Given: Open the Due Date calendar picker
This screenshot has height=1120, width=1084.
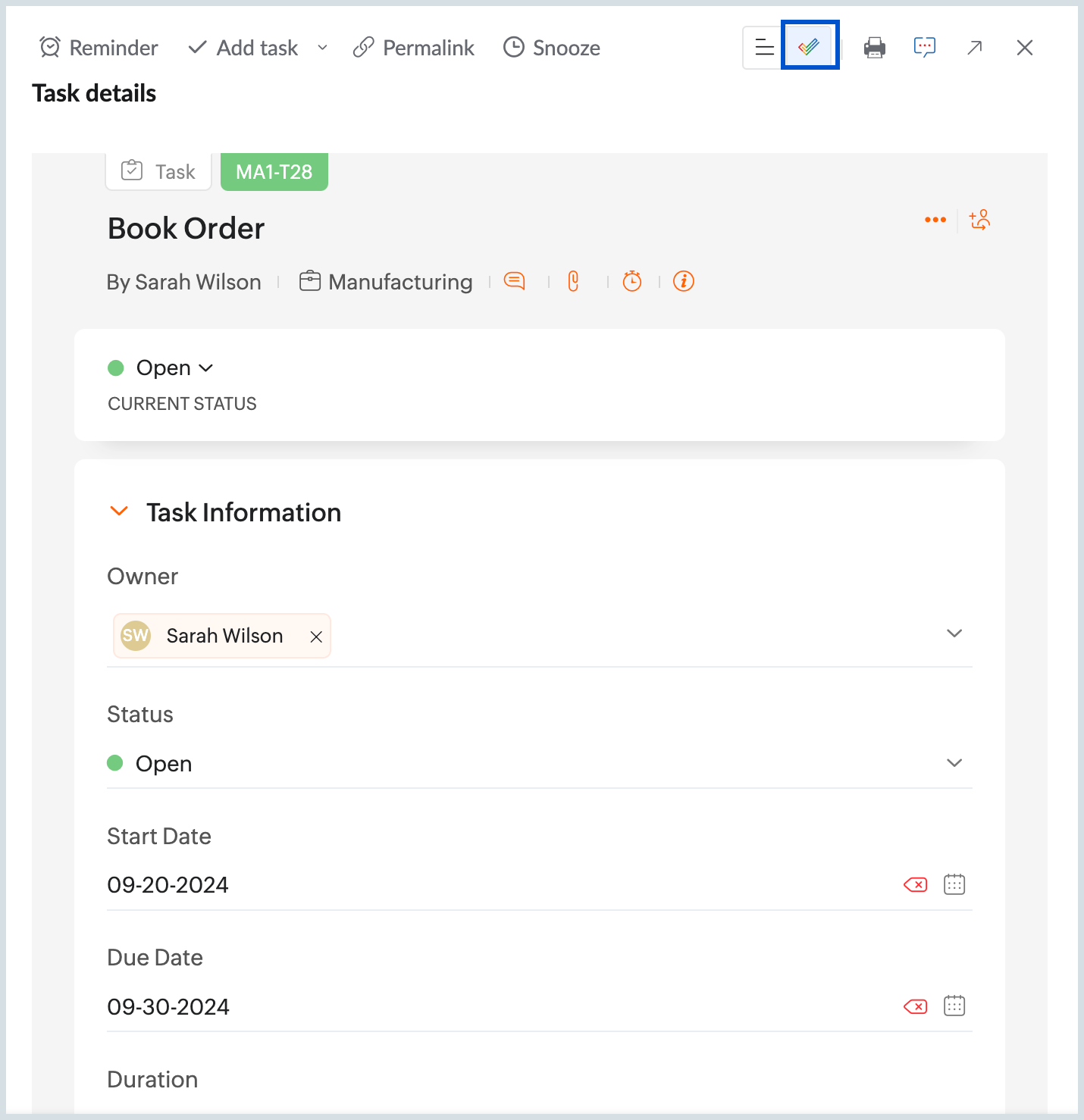Looking at the screenshot, I should (x=954, y=1006).
